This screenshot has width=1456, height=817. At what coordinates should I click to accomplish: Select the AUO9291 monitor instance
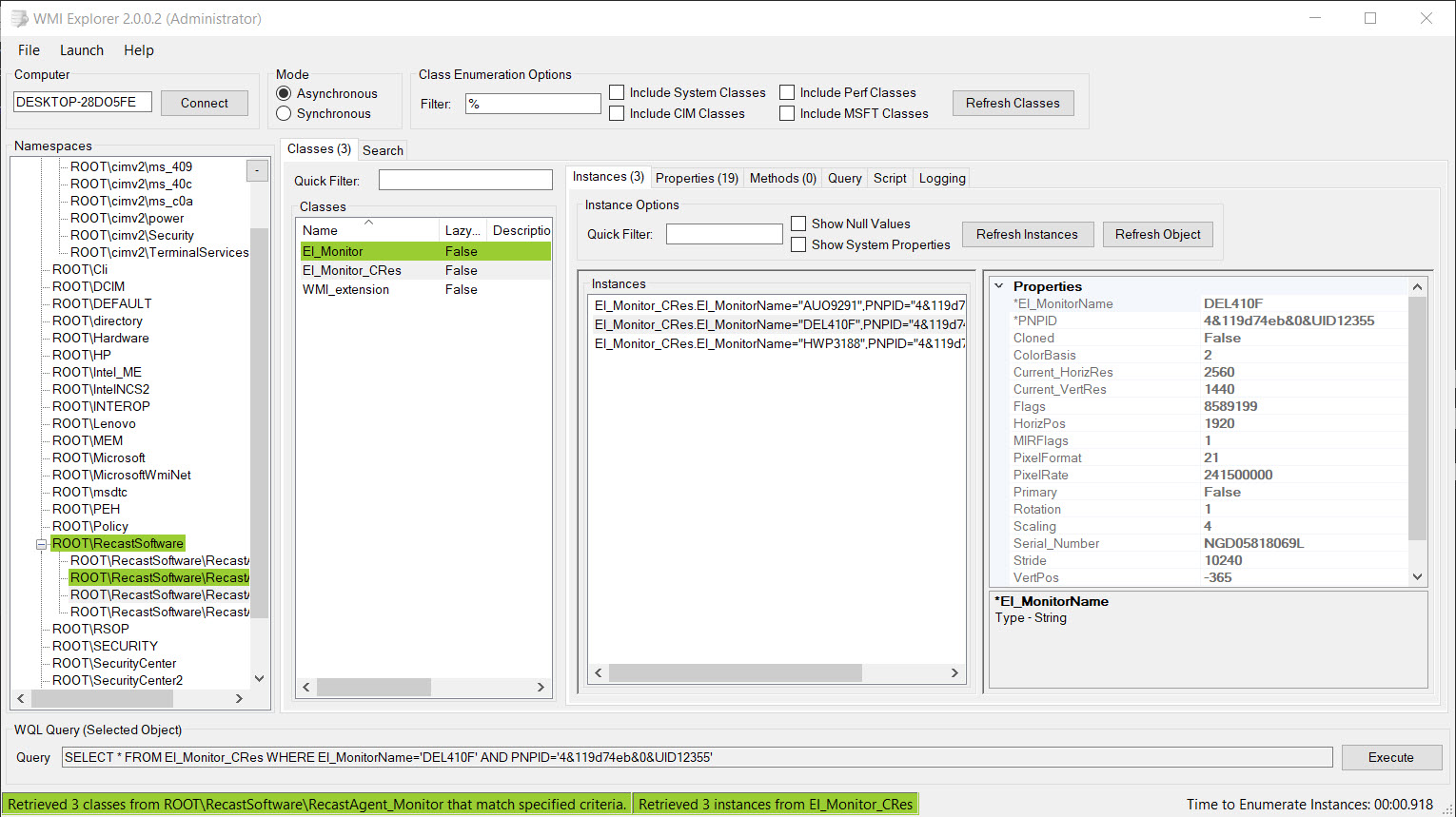pyautogui.click(x=777, y=305)
